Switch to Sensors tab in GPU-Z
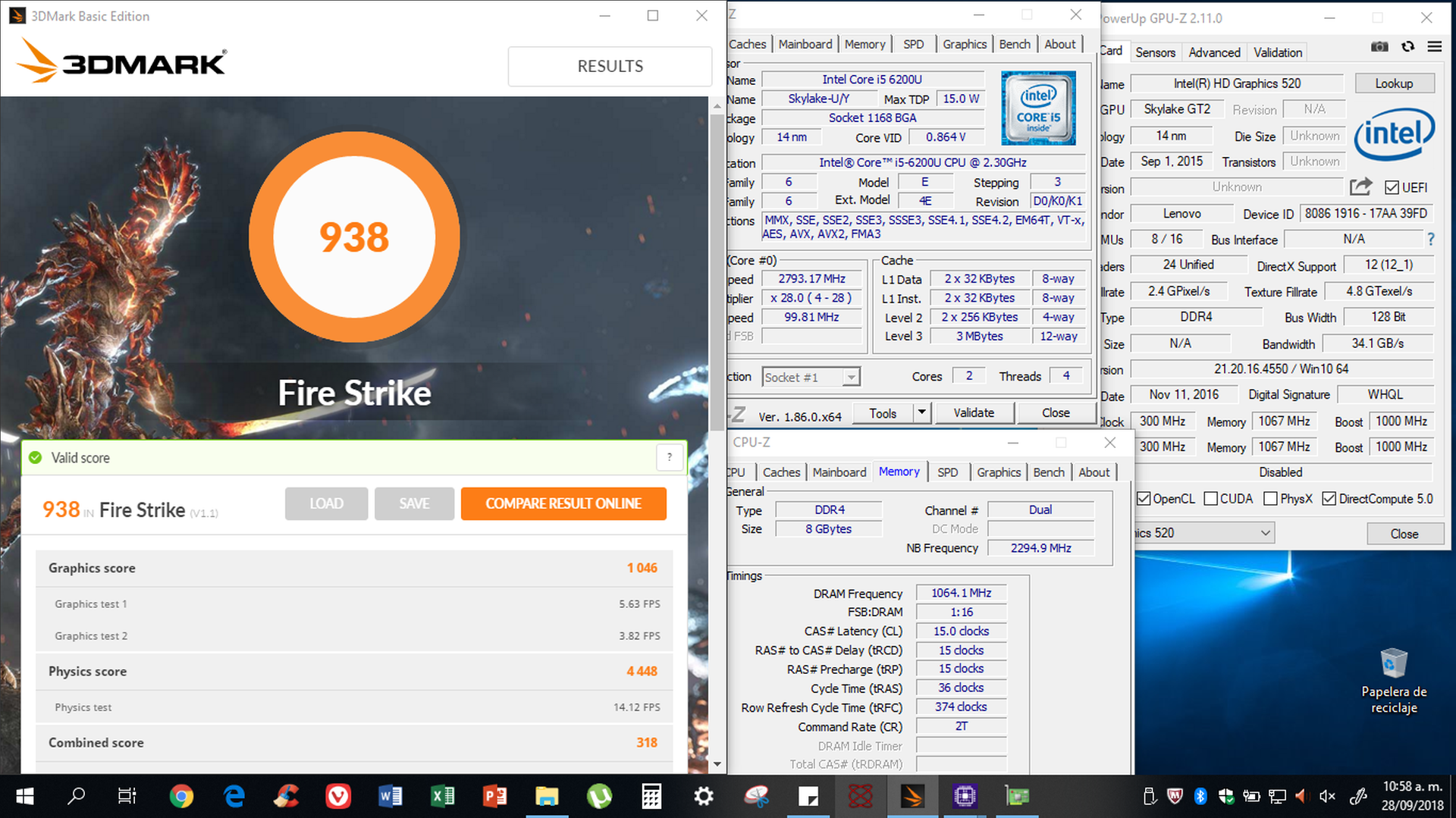 point(1155,52)
